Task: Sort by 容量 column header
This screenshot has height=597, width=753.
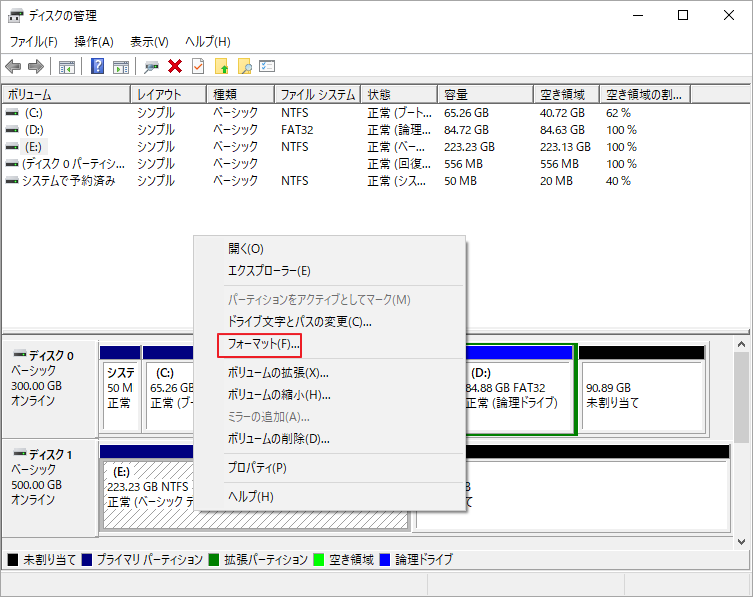Action: point(486,95)
